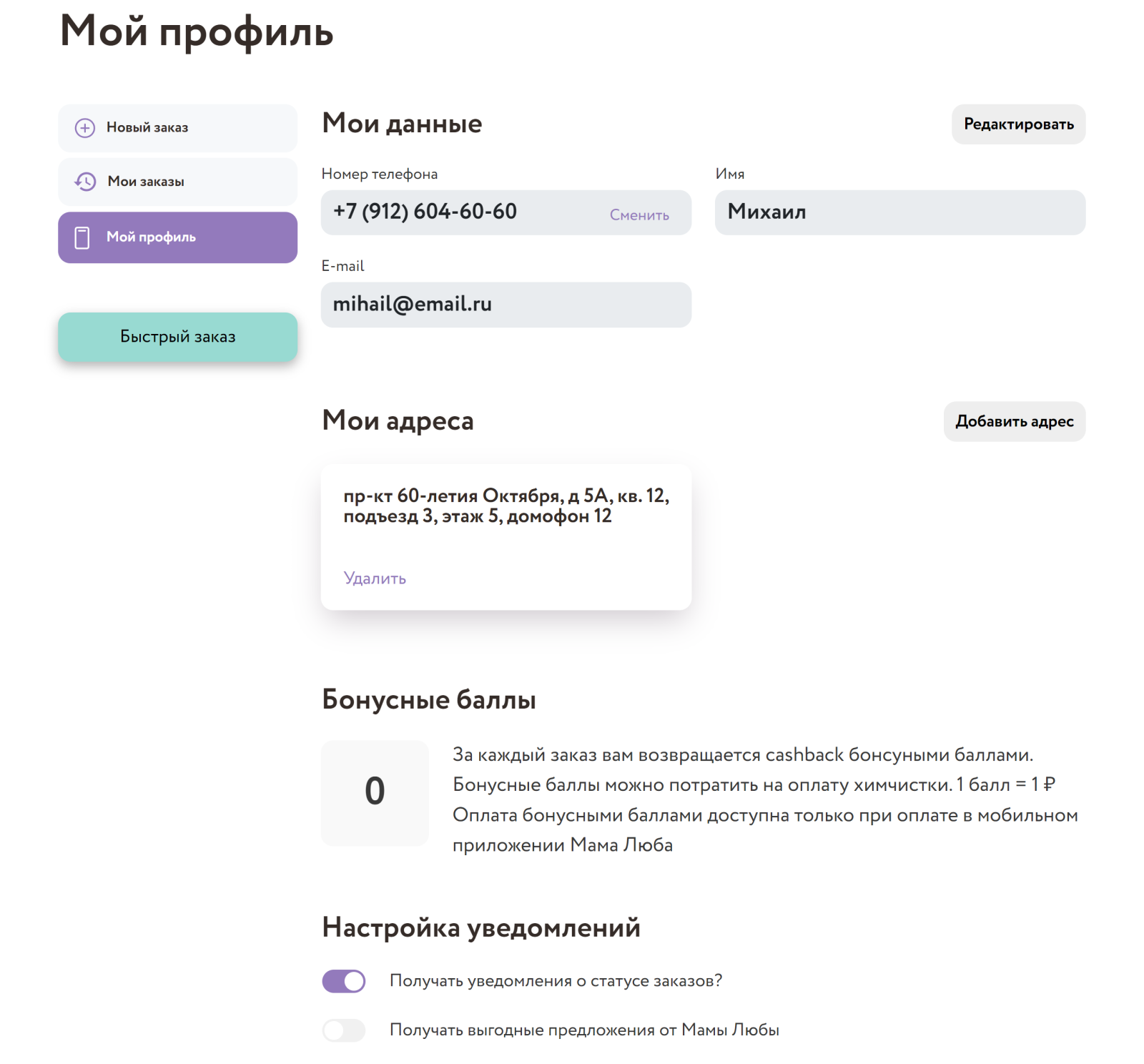Screen dimensions: 1144x1064
Task: Click the history clock icon for Мои заказы
Action: 85,182
